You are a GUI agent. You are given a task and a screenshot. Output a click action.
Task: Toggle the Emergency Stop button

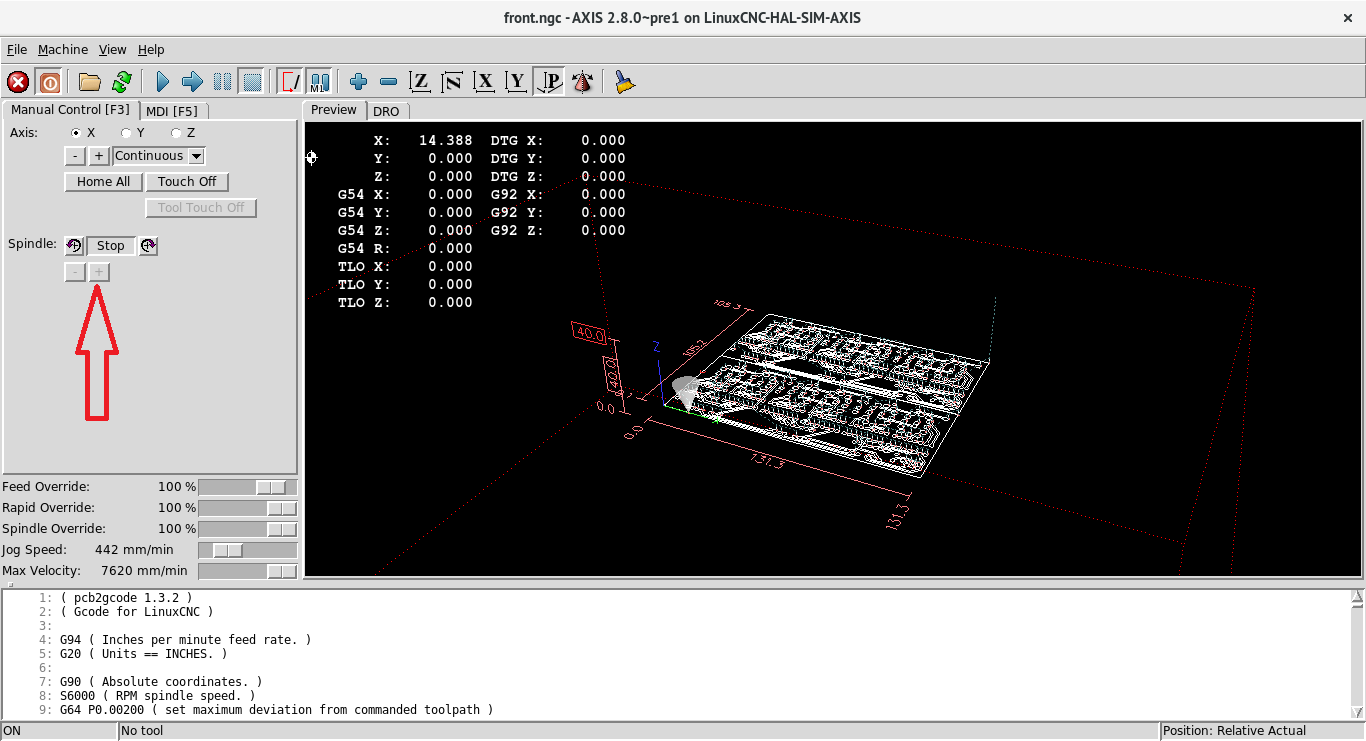coord(18,82)
